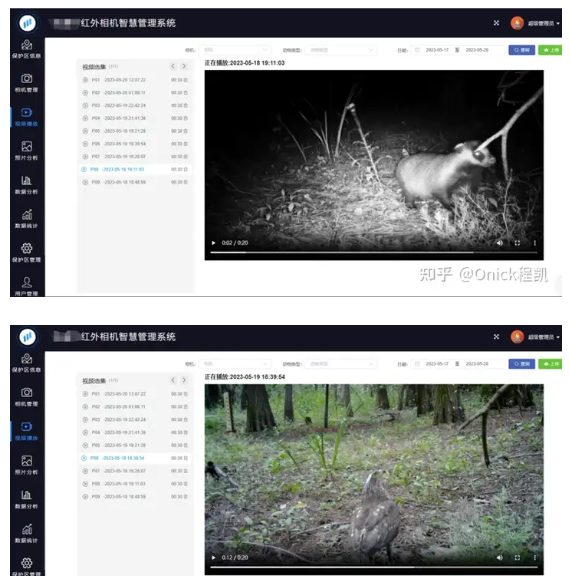The width and height of the screenshot is (570, 576).
Task: Click the fullscreen toggle icon in bottom header
Action: point(496,336)
